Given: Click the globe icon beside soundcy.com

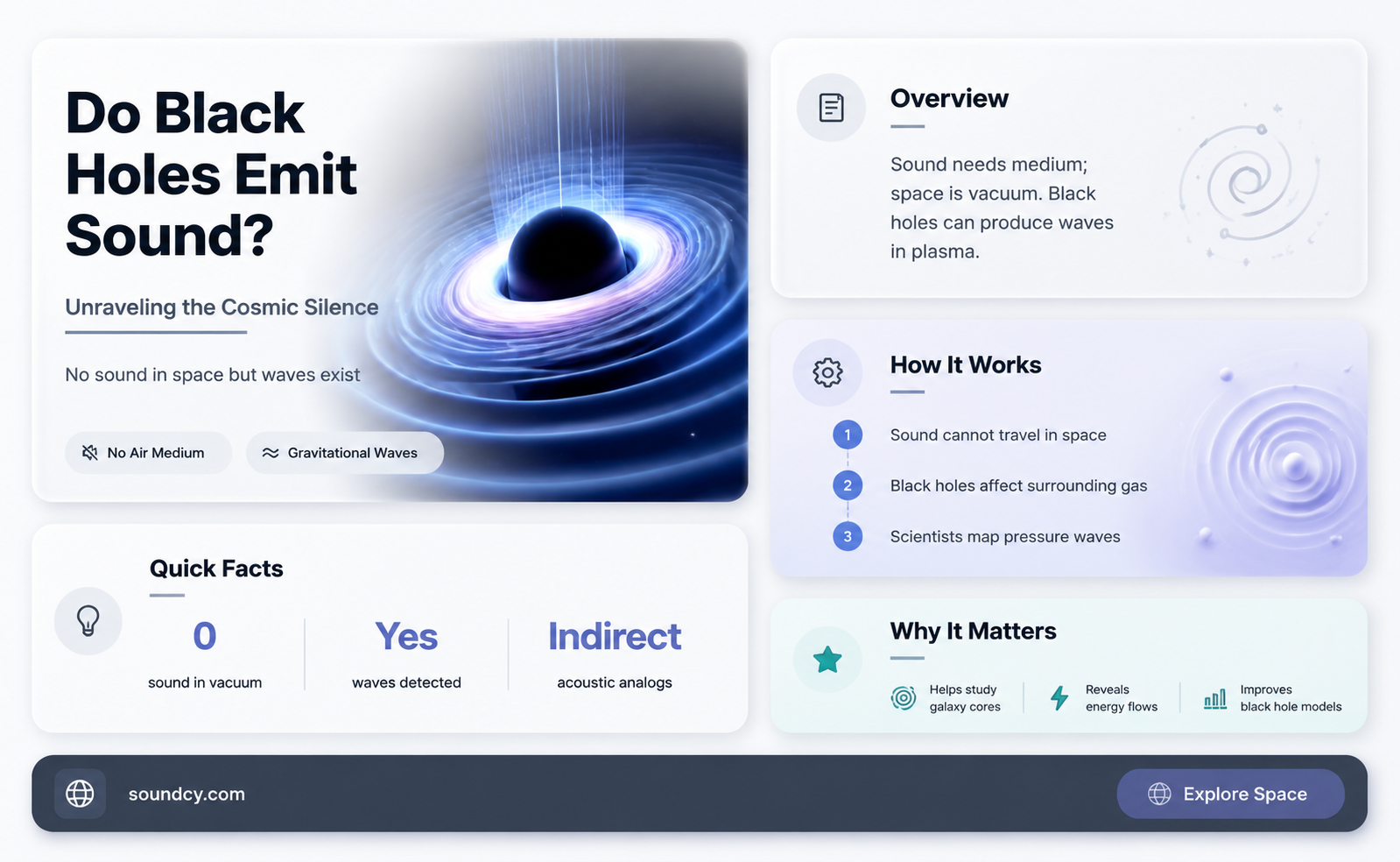Looking at the screenshot, I should coord(81,794).
